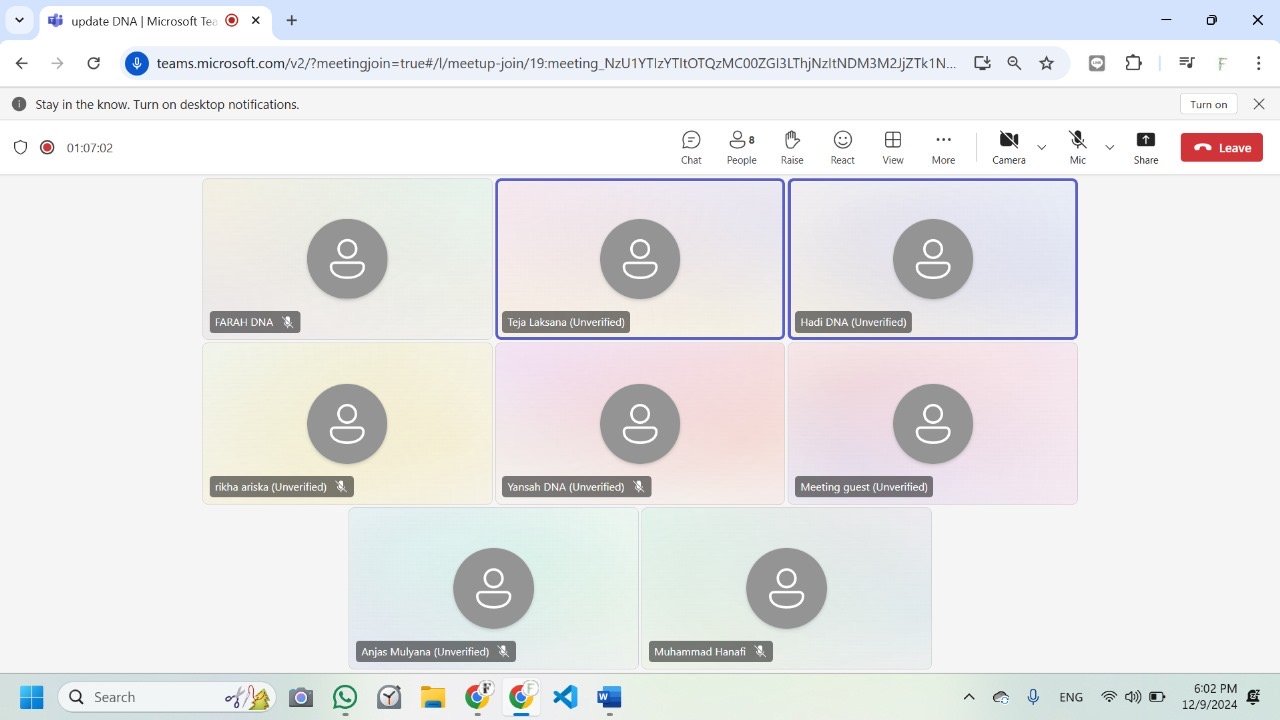Turn on the camera

pyautogui.click(x=1008, y=147)
